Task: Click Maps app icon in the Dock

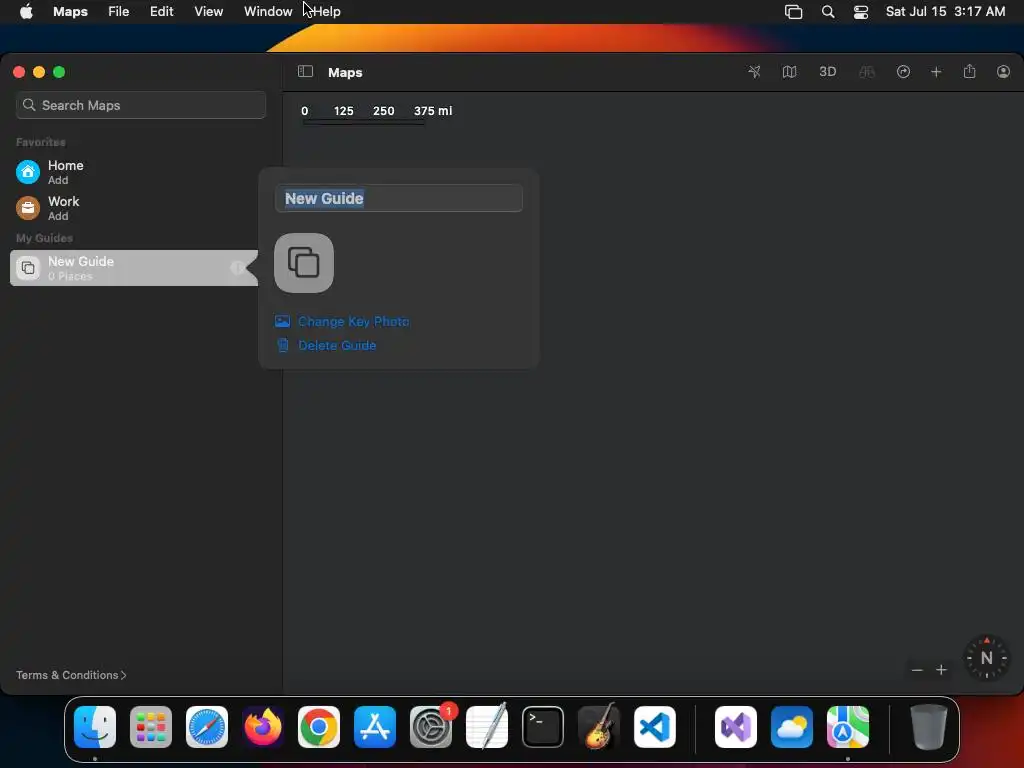Action: [848, 727]
